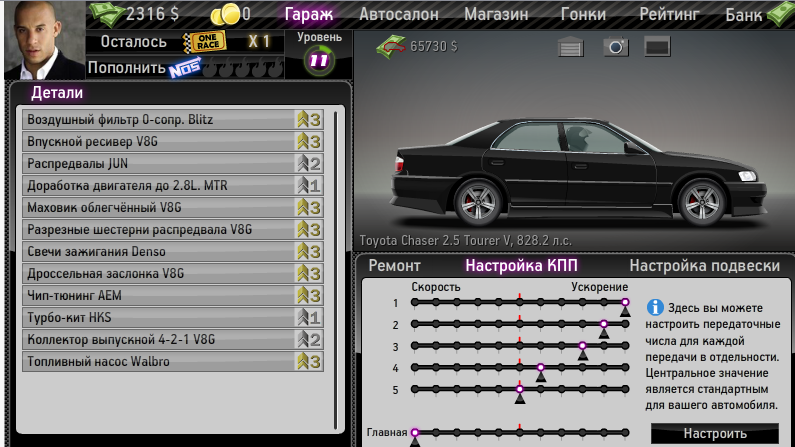This screenshot has height=447, width=795.
Task: Select part Топливный насос Walbro
Action: [x=173, y=362]
